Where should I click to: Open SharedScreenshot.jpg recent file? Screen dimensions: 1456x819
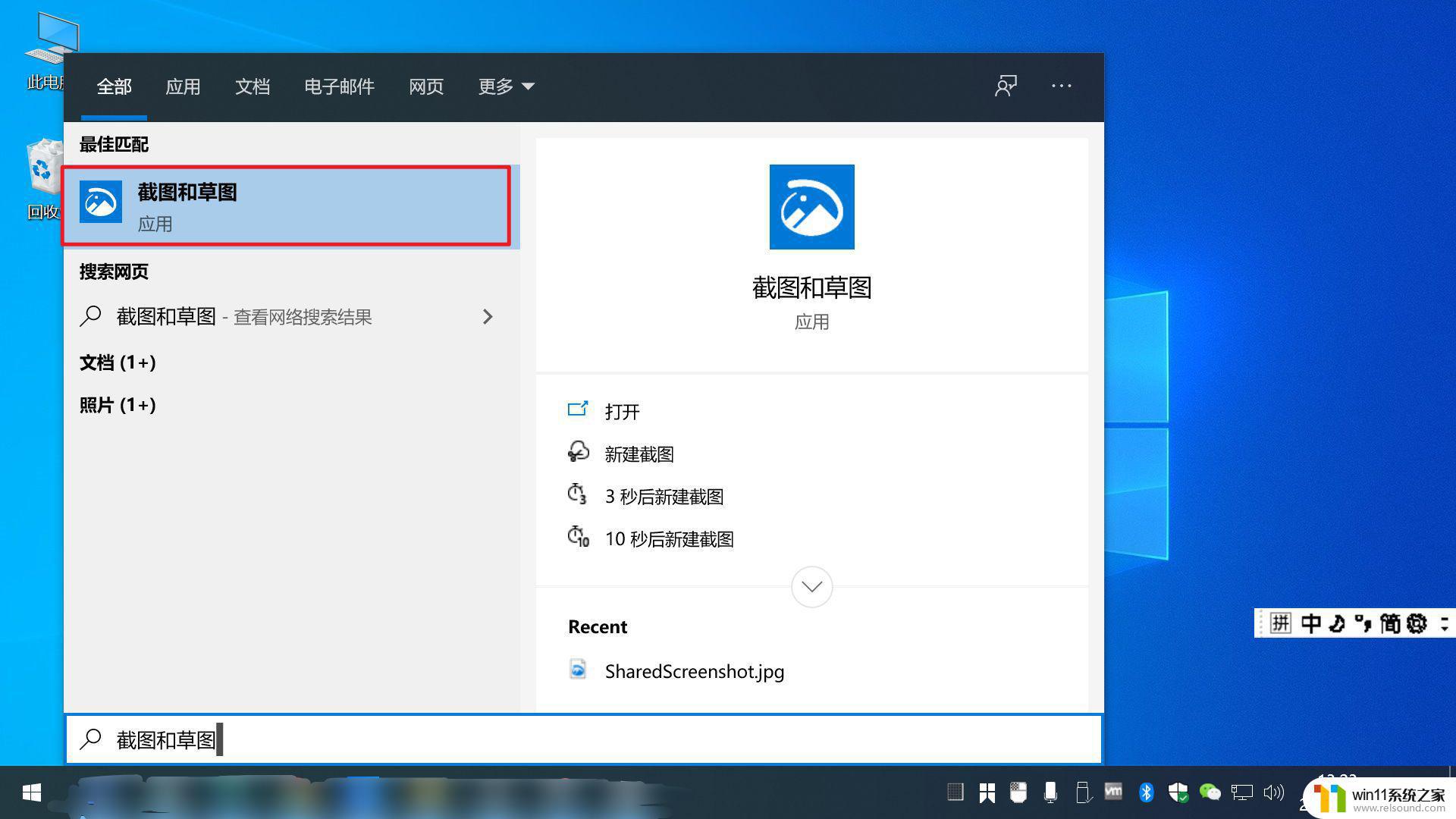pos(694,670)
